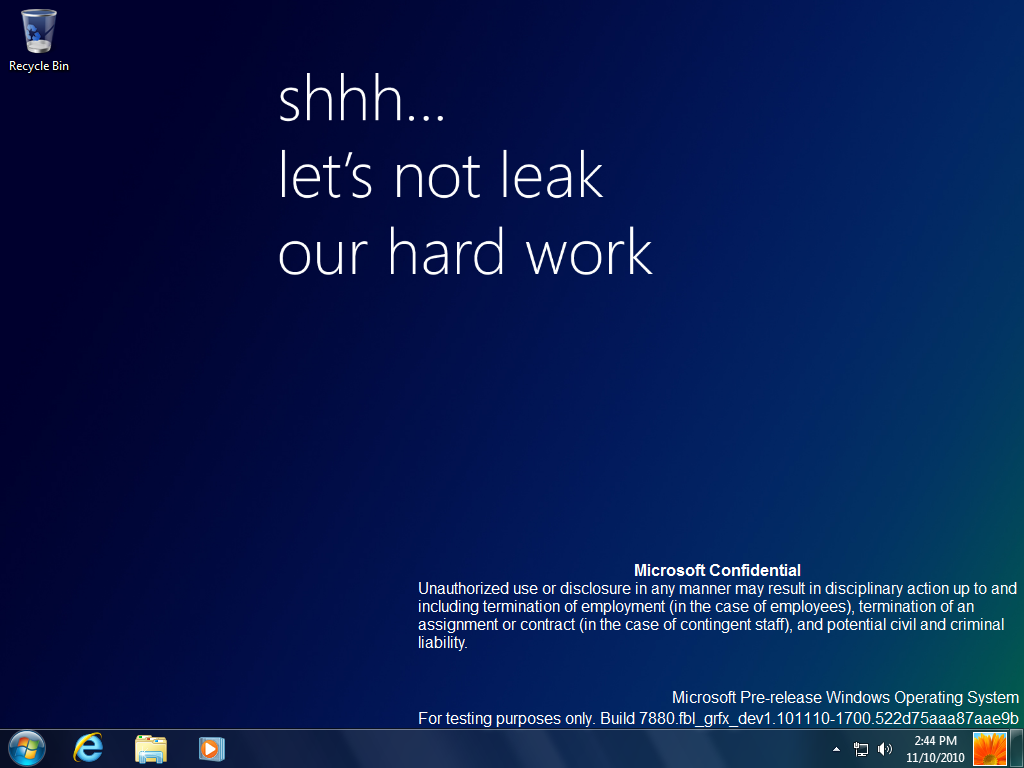Click the Show Desktop strip at taskbar end
Viewport: 1024px width, 768px height.
coord(1017,748)
